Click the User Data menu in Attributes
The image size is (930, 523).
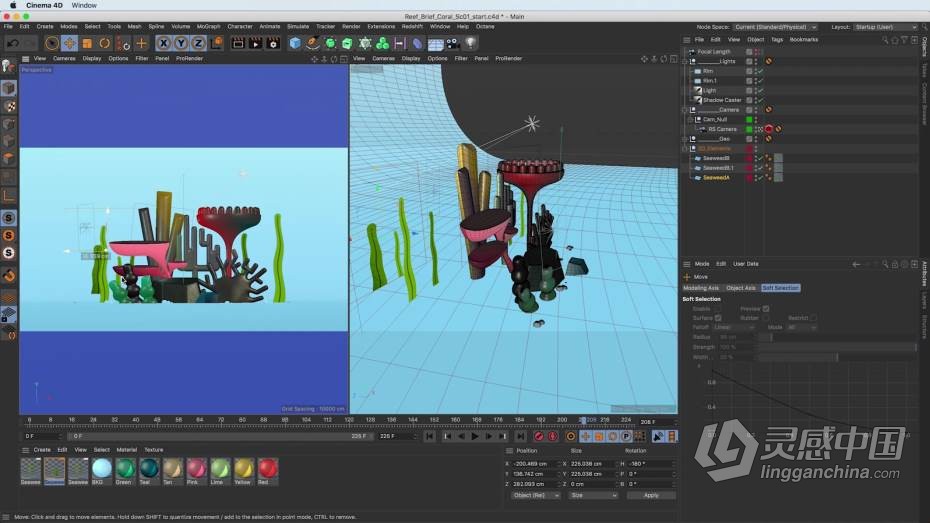click(746, 264)
